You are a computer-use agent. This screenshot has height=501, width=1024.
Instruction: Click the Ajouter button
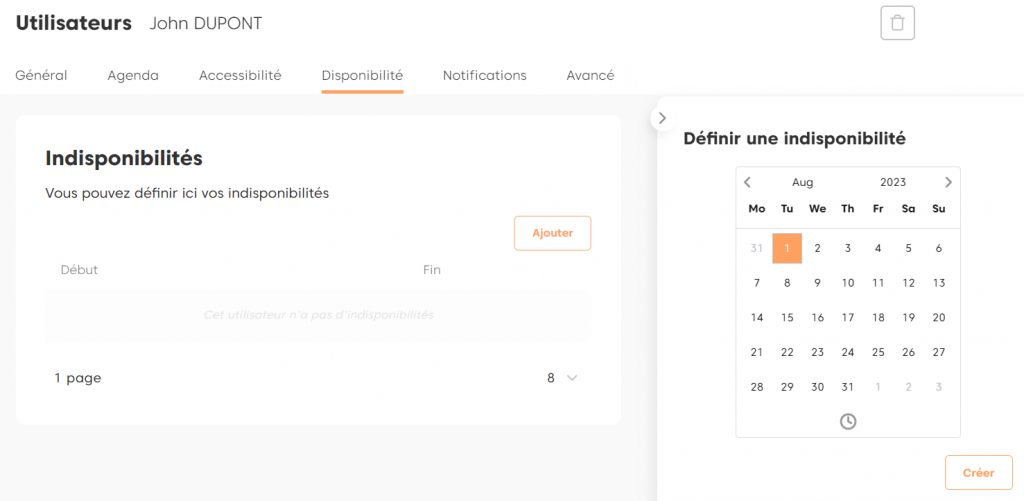pos(552,233)
